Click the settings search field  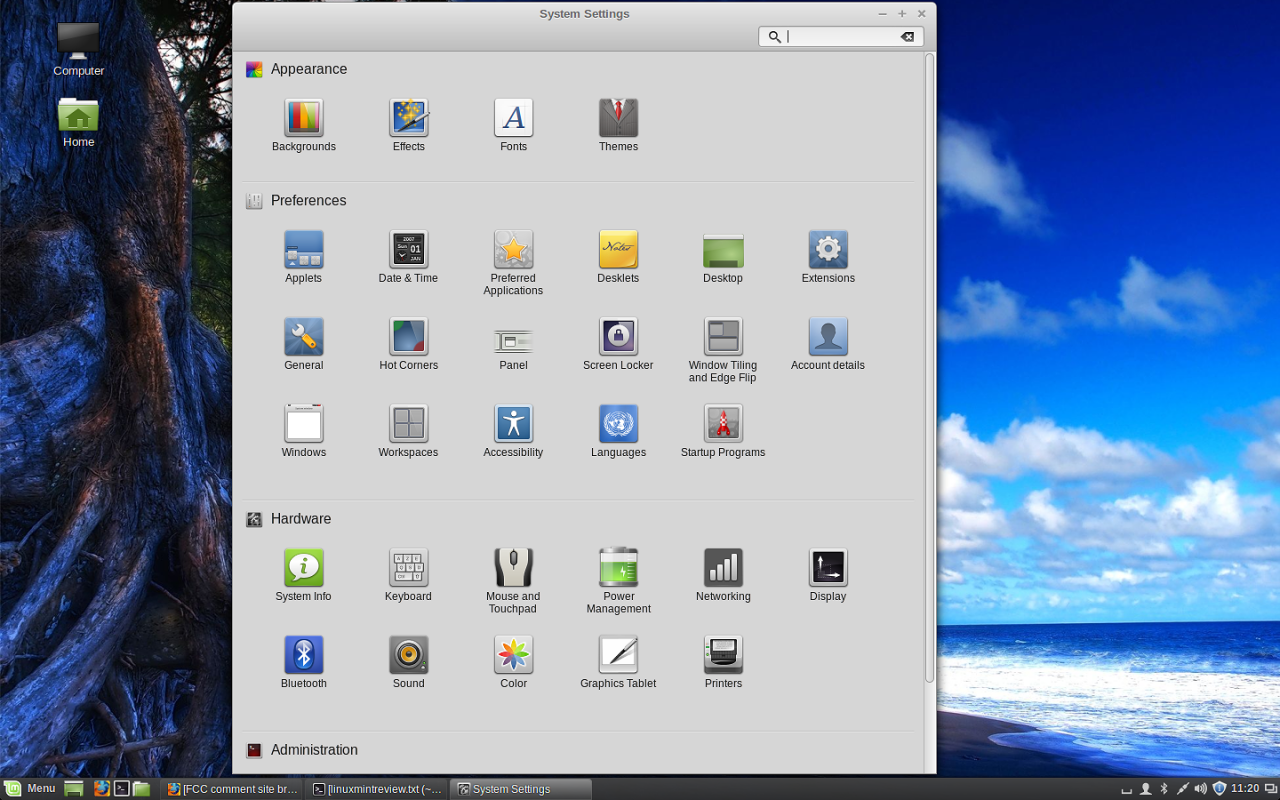click(x=840, y=36)
